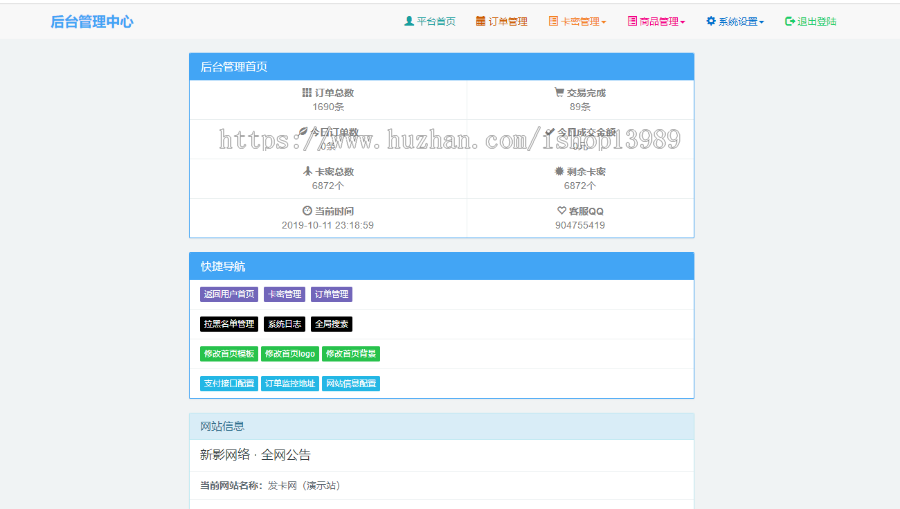Click the 网站信息 panel header
Screen dimensions: 900x509
(441, 426)
